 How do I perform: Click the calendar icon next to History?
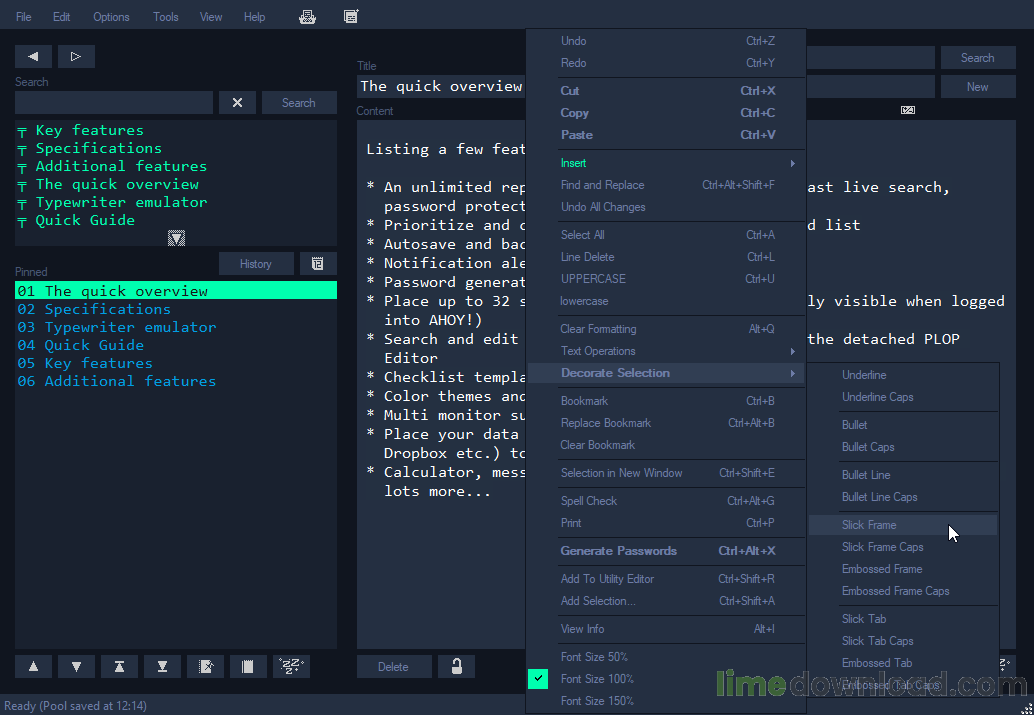pos(318,264)
